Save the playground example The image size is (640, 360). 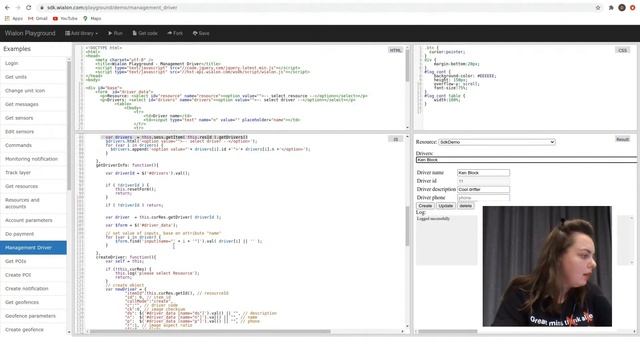coord(201,33)
